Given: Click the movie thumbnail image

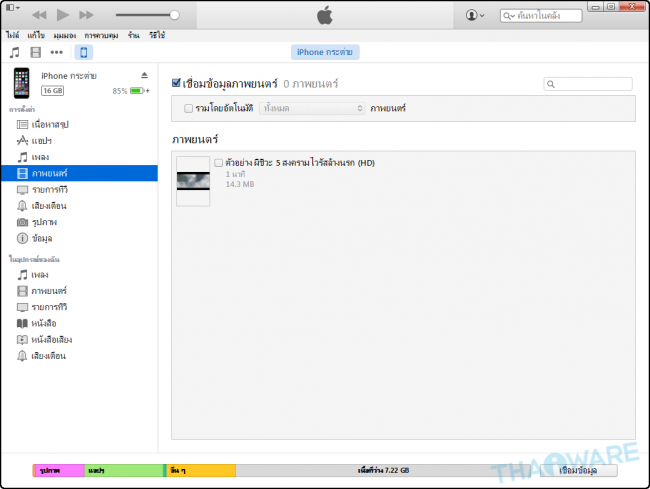Looking at the screenshot, I should click(x=193, y=181).
